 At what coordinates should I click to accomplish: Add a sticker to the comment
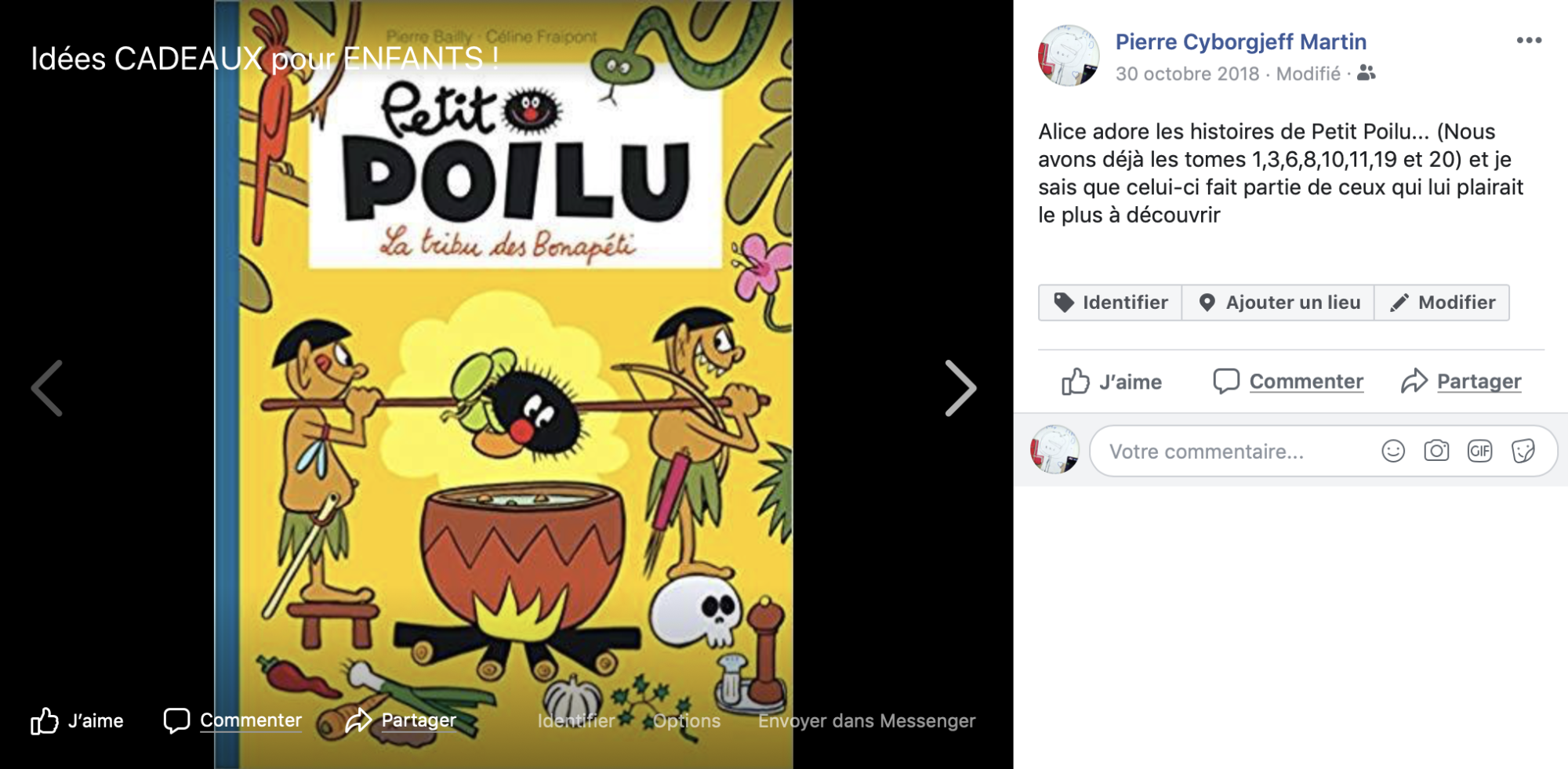(x=1523, y=451)
